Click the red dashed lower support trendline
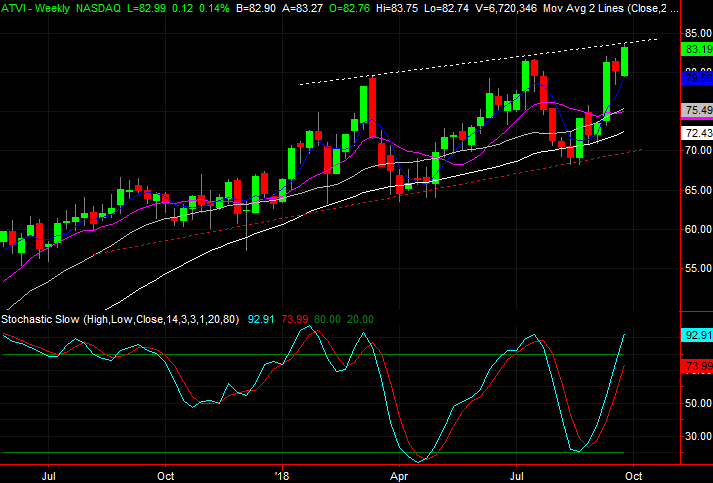Viewport: 713px width, 483px height. click(368, 201)
